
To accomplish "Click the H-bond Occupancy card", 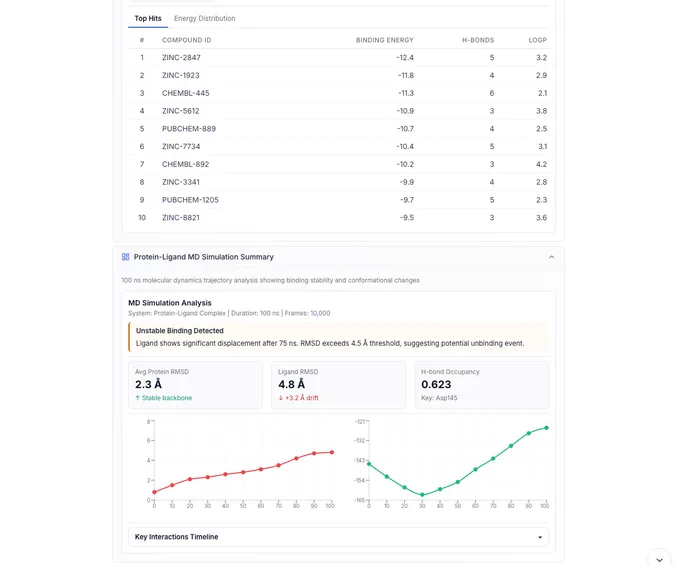I will pos(481,385).
